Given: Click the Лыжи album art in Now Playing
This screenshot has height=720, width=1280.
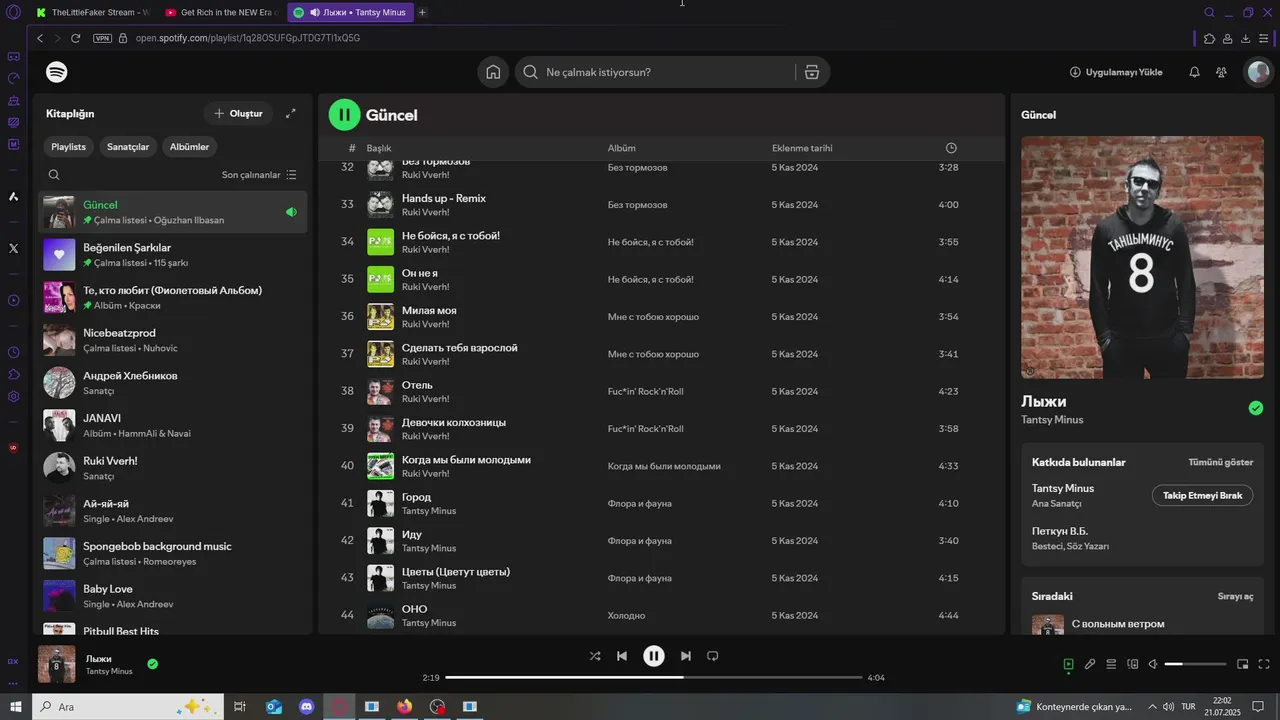Looking at the screenshot, I should pyautogui.click(x=1142, y=257).
